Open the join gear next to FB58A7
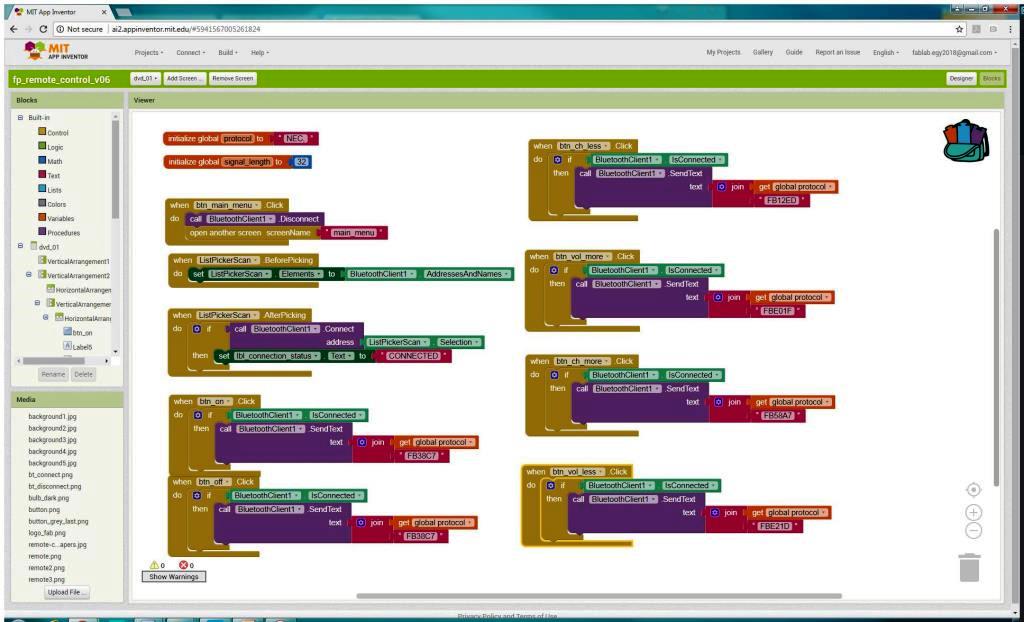The image size is (1024, 622). [x=718, y=402]
